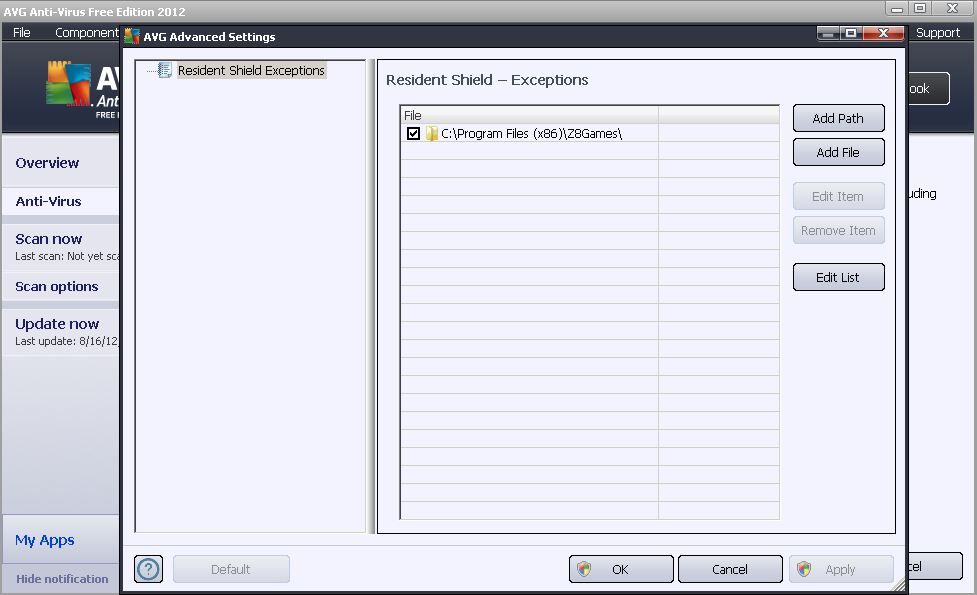The image size is (977, 595).
Task: Open Scan options in the AVG sidebar
Action: click(x=60, y=287)
